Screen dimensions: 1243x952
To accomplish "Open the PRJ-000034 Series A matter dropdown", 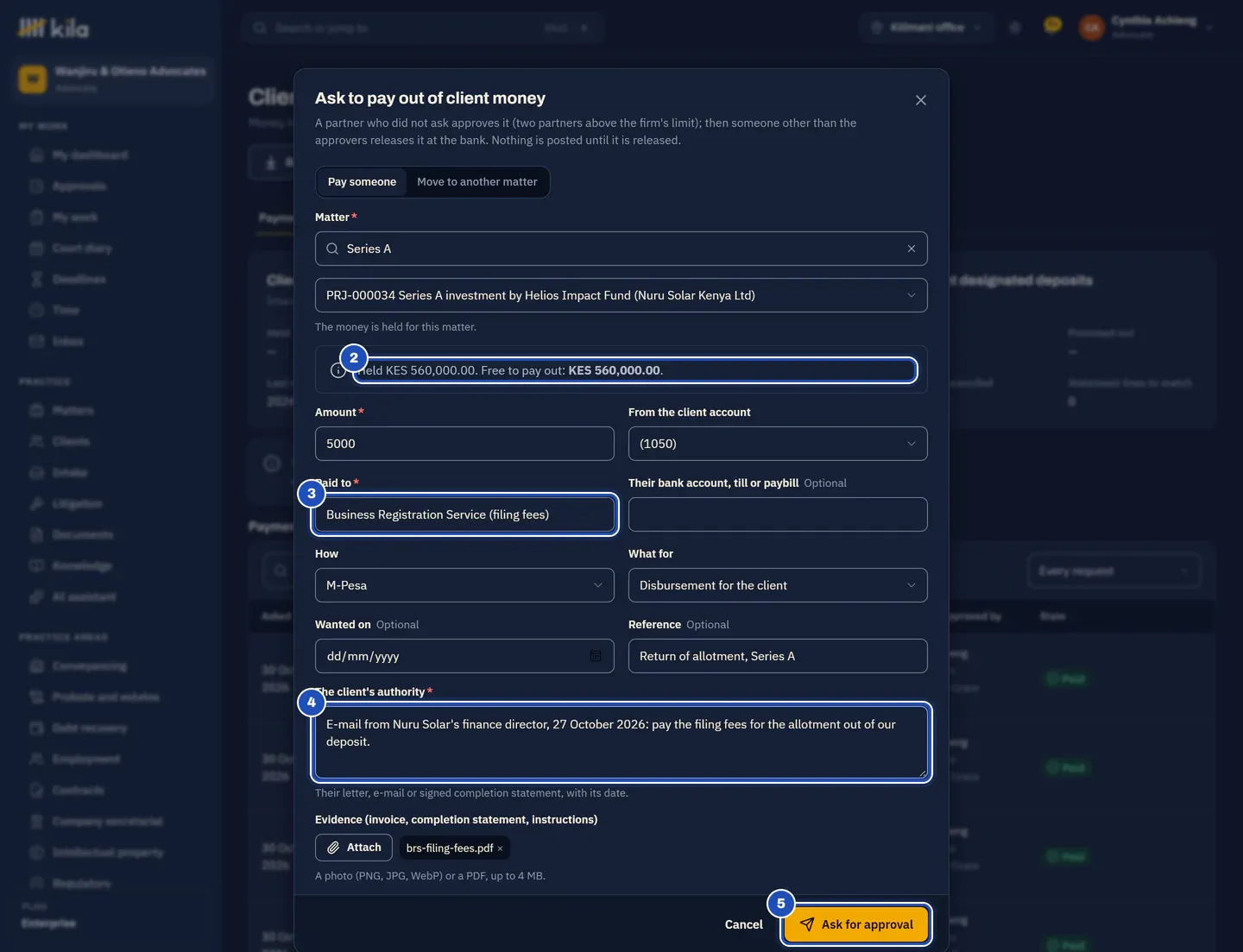I will coord(621,295).
